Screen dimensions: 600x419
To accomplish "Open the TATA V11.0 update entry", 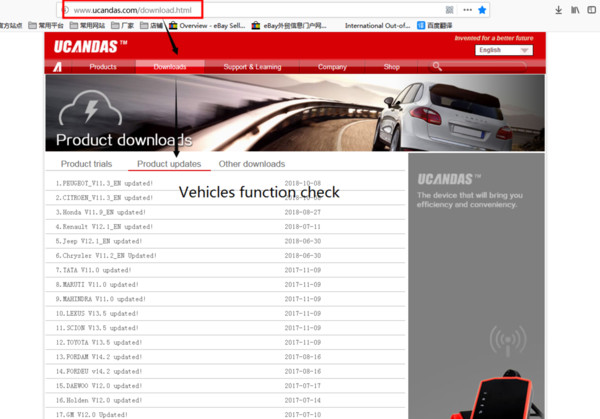I will coord(93,270).
